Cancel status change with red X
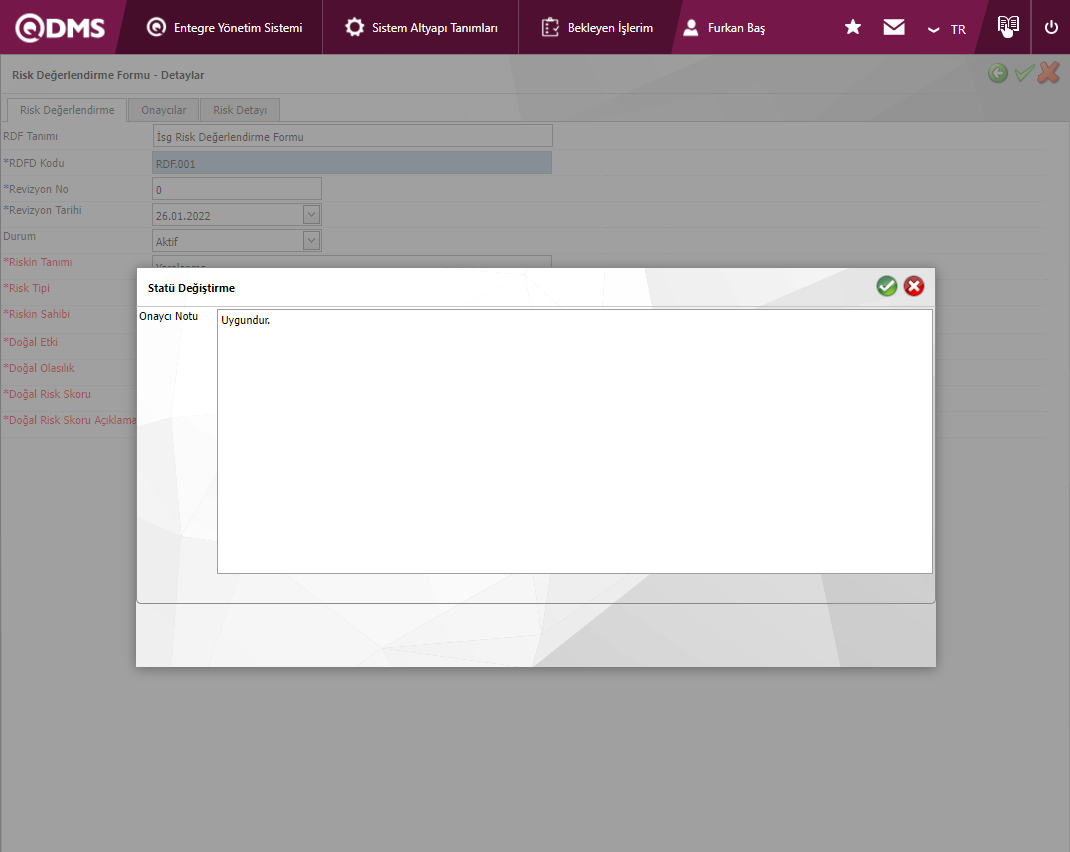This screenshot has height=852, width=1070. click(x=914, y=287)
